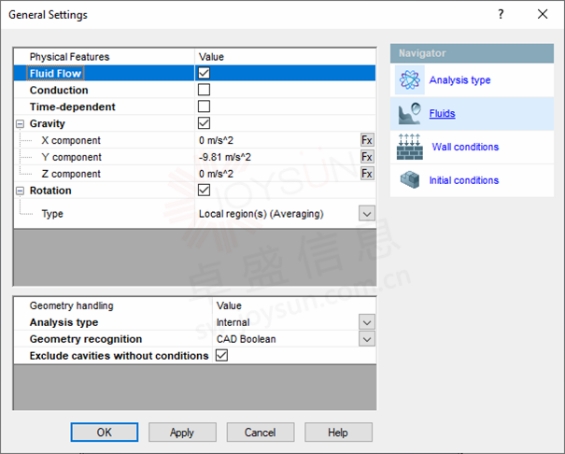The image size is (565, 454).
Task: Go to Wall conditions in Navigator
Action: 465,147
